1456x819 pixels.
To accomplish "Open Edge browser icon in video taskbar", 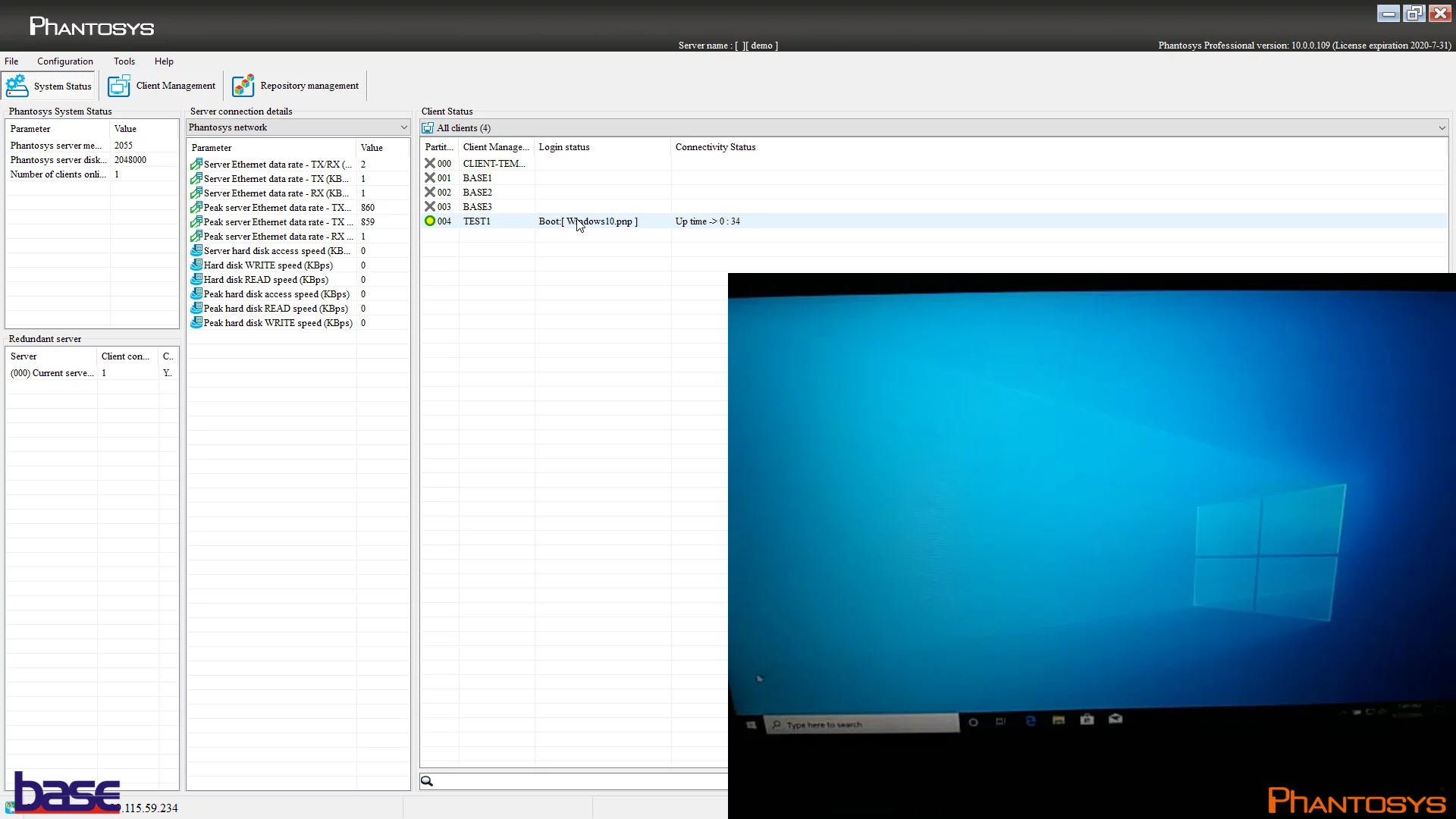I will [x=1031, y=720].
